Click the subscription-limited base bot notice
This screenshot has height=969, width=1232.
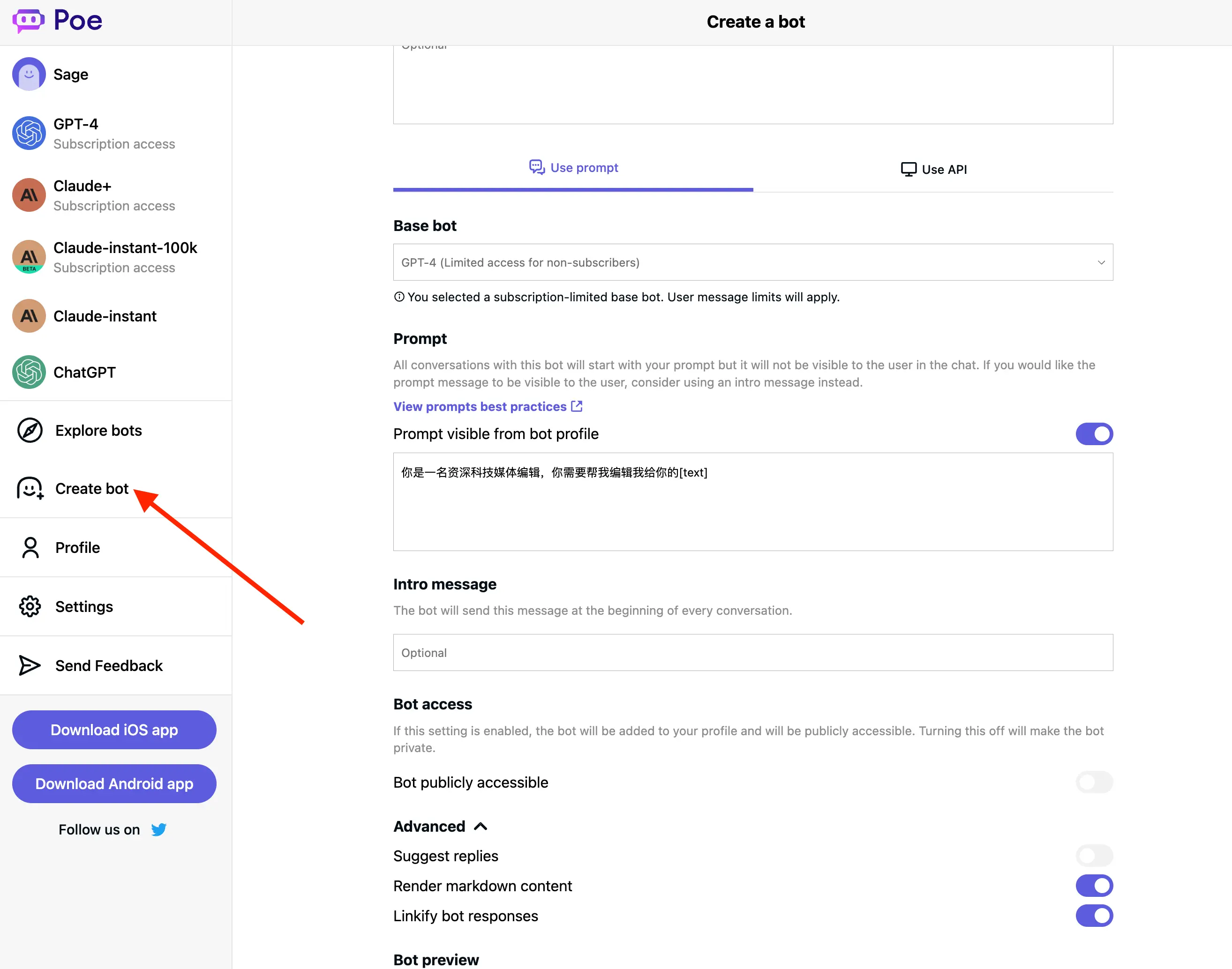click(617, 297)
